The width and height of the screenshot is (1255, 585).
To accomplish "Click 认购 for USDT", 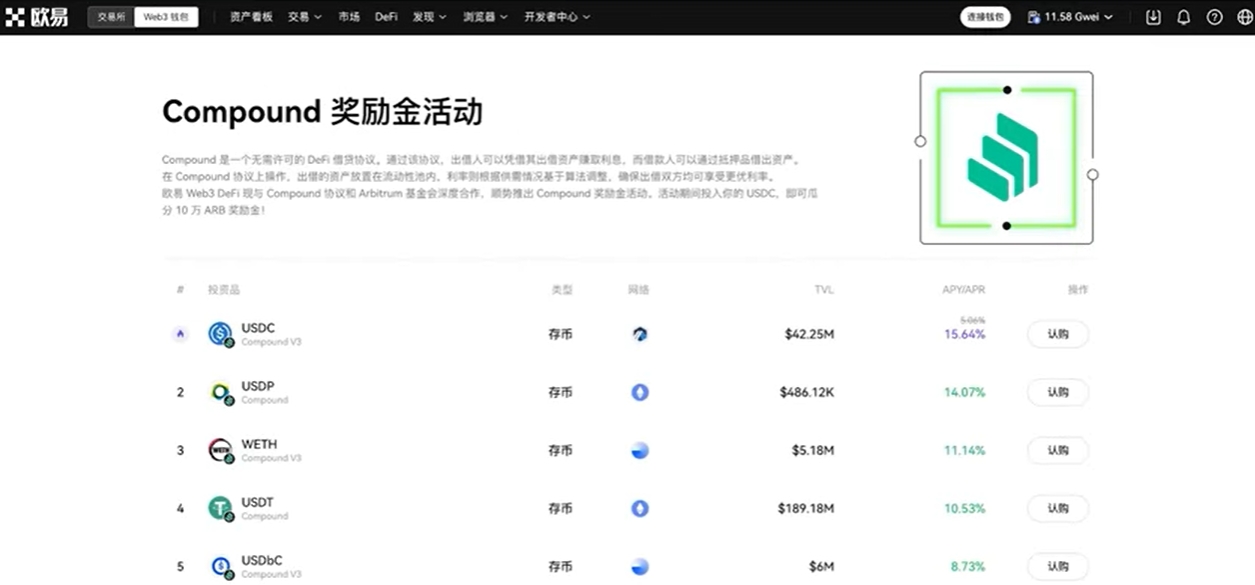I will tap(1058, 508).
